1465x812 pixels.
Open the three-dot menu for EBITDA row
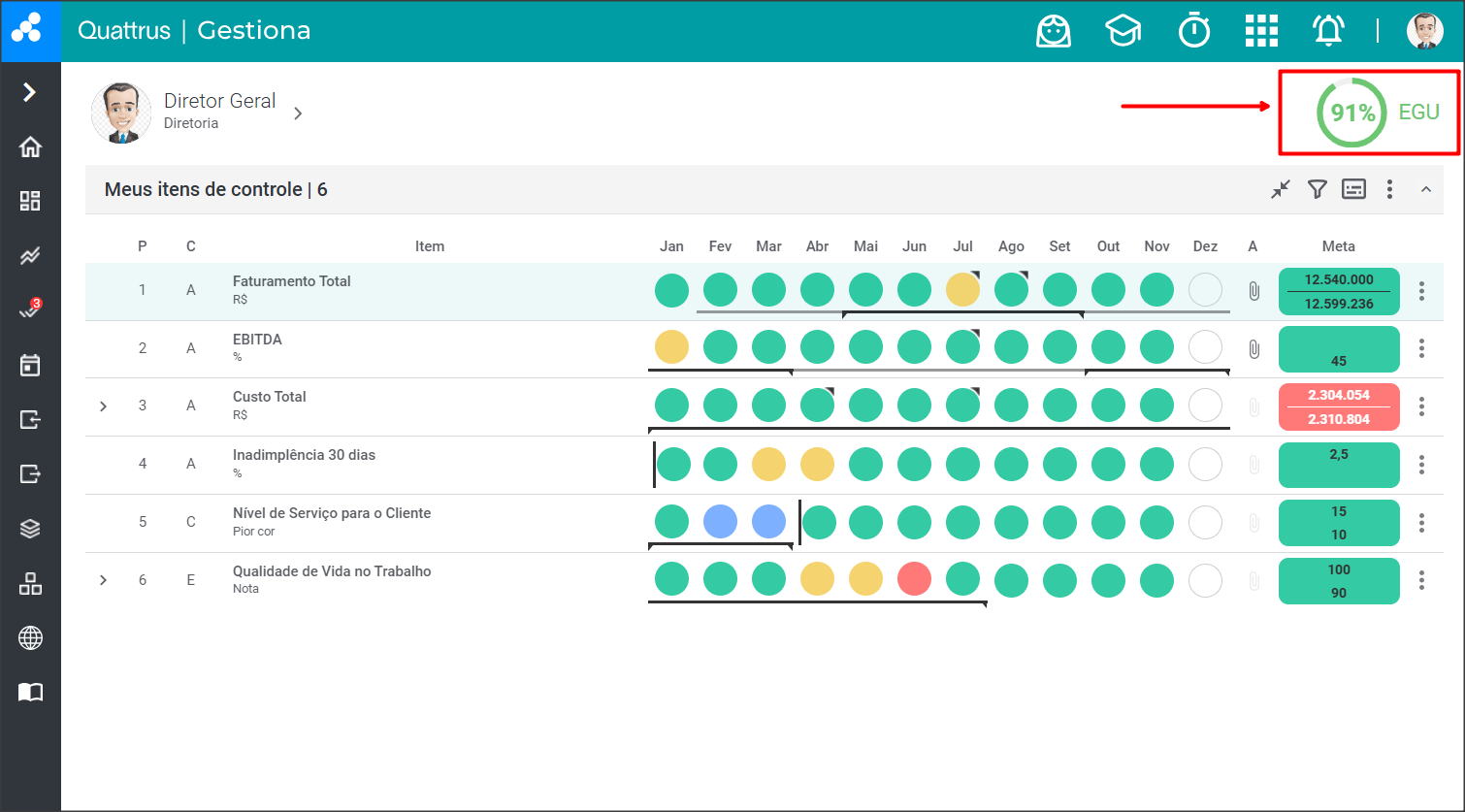click(1421, 348)
